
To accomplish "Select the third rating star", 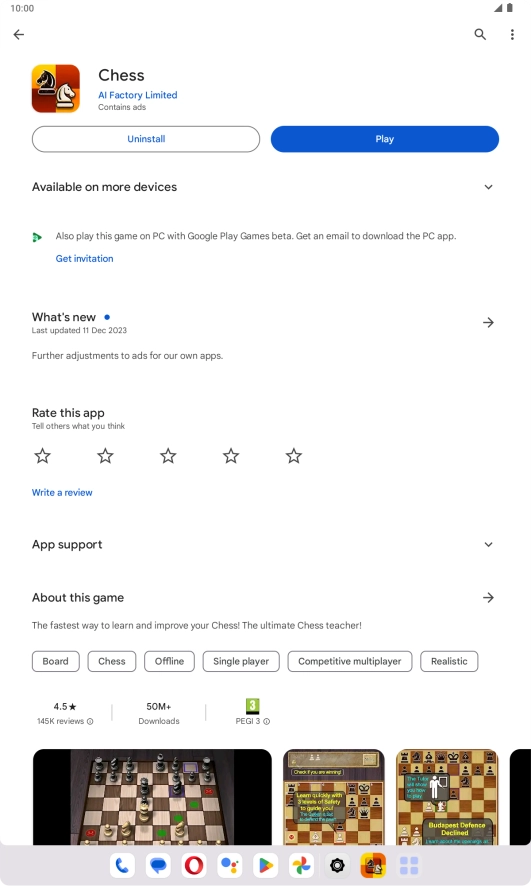I will tap(168, 455).
